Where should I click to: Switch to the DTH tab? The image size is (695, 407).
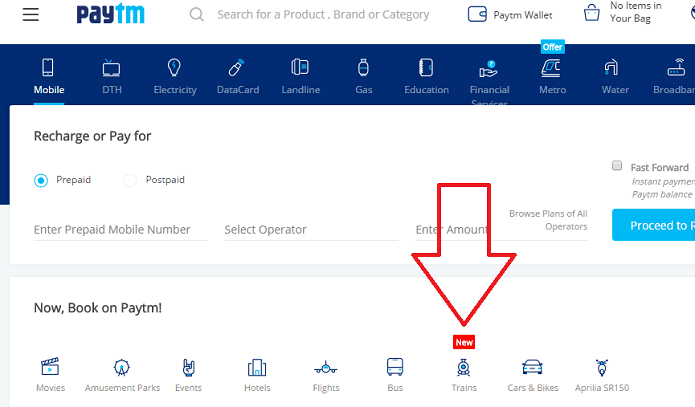(112, 76)
